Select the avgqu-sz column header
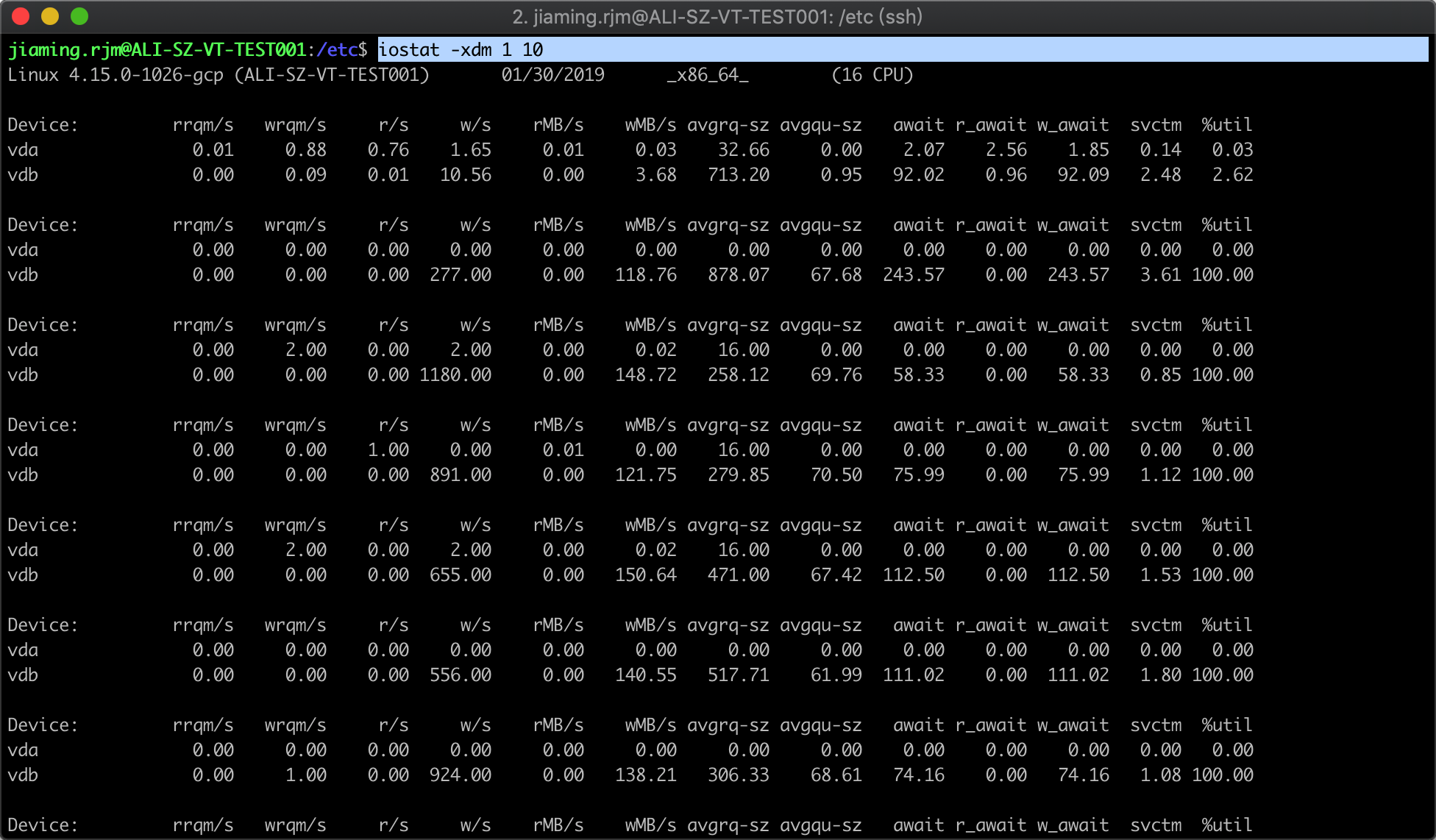This screenshot has height=840, width=1436. pyautogui.click(x=822, y=124)
